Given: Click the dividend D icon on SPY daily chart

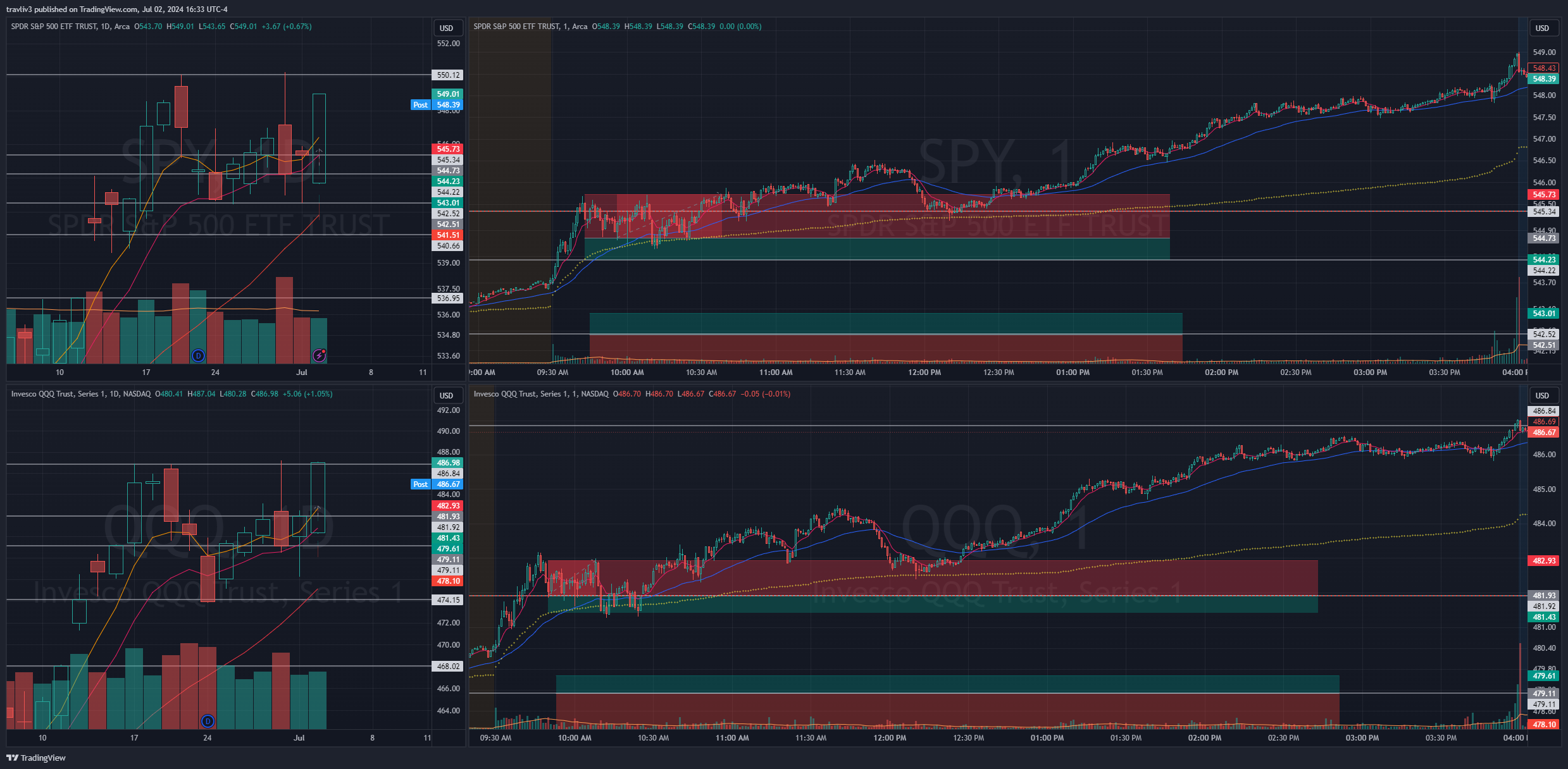Looking at the screenshot, I should click(x=198, y=355).
